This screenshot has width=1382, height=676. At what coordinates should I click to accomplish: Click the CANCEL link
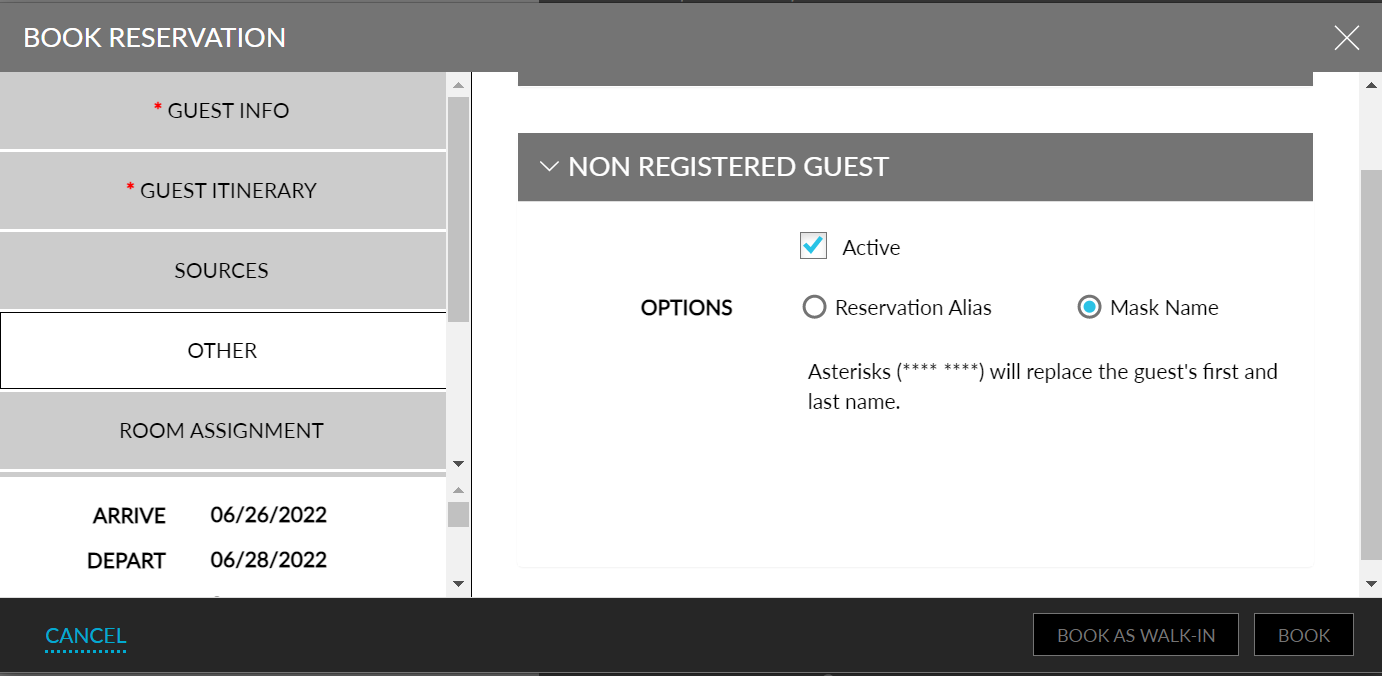[85, 634]
